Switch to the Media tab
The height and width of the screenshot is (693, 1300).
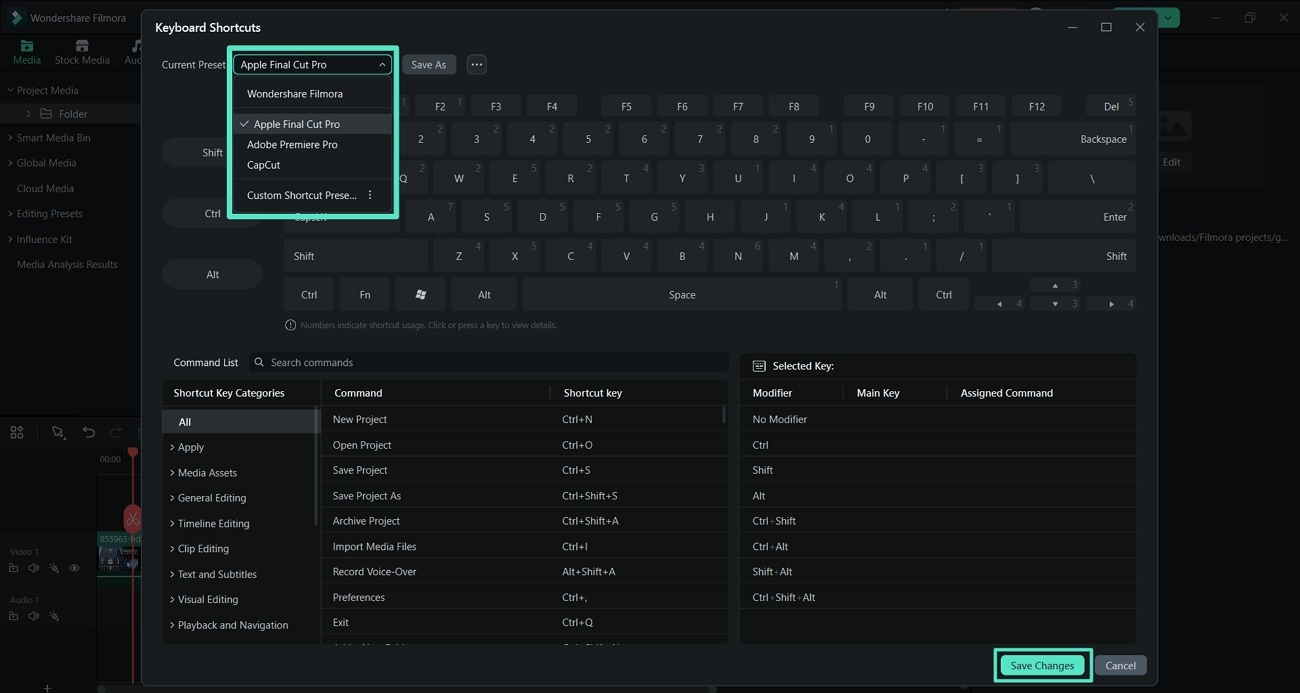point(27,53)
